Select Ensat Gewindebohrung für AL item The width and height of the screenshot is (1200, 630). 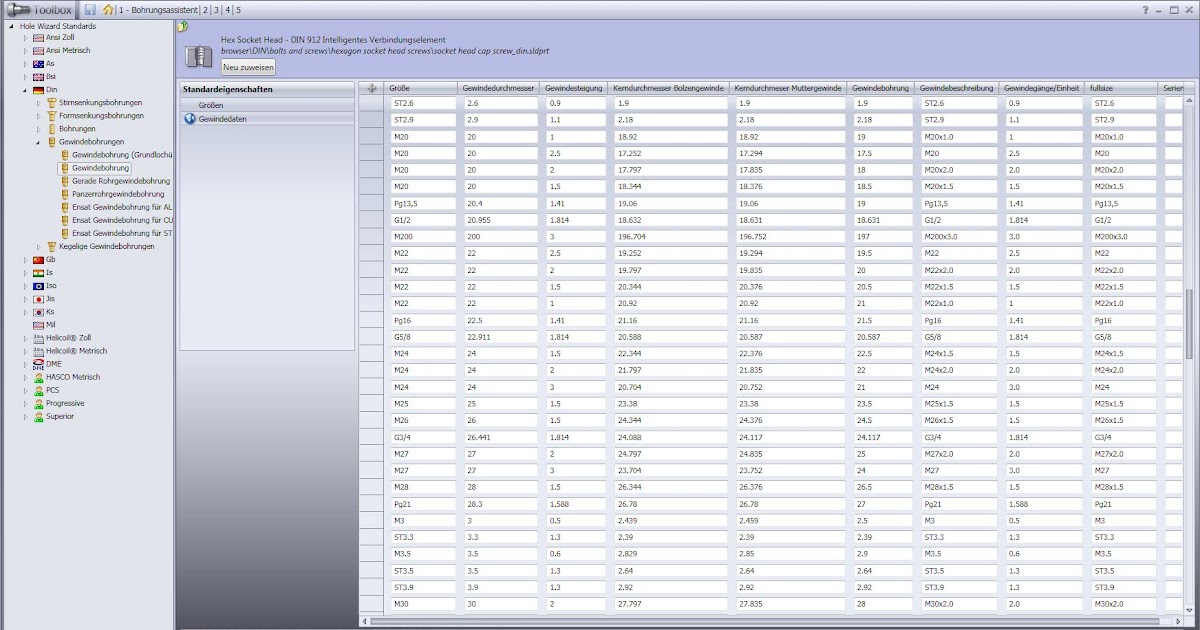click(x=122, y=207)
